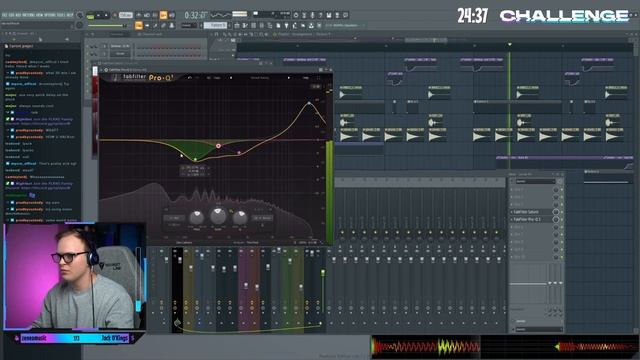Open the Patterns menu
This screenshot has width=640, height=360.
(x=28, y=15)
